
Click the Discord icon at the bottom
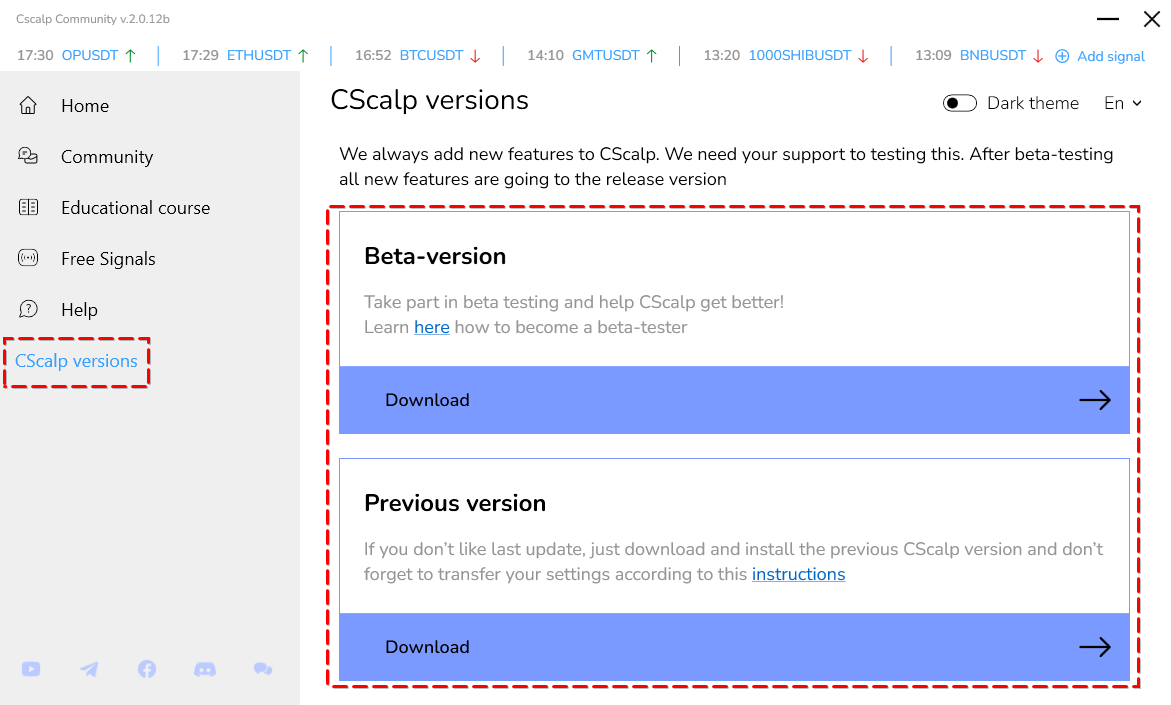pos(205,669)
